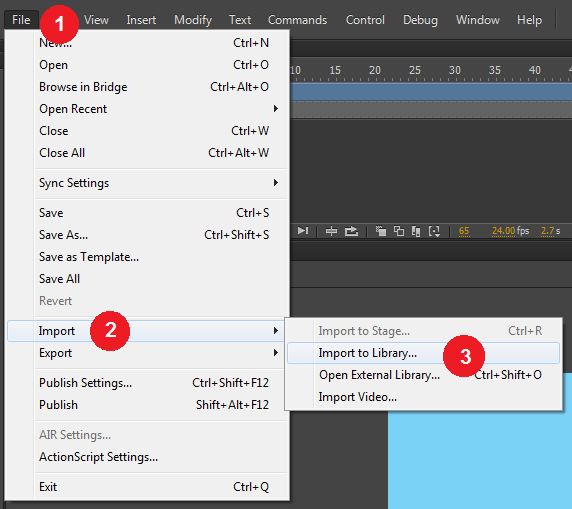
Task: Open the Help menu
Action: coord(529,20)
